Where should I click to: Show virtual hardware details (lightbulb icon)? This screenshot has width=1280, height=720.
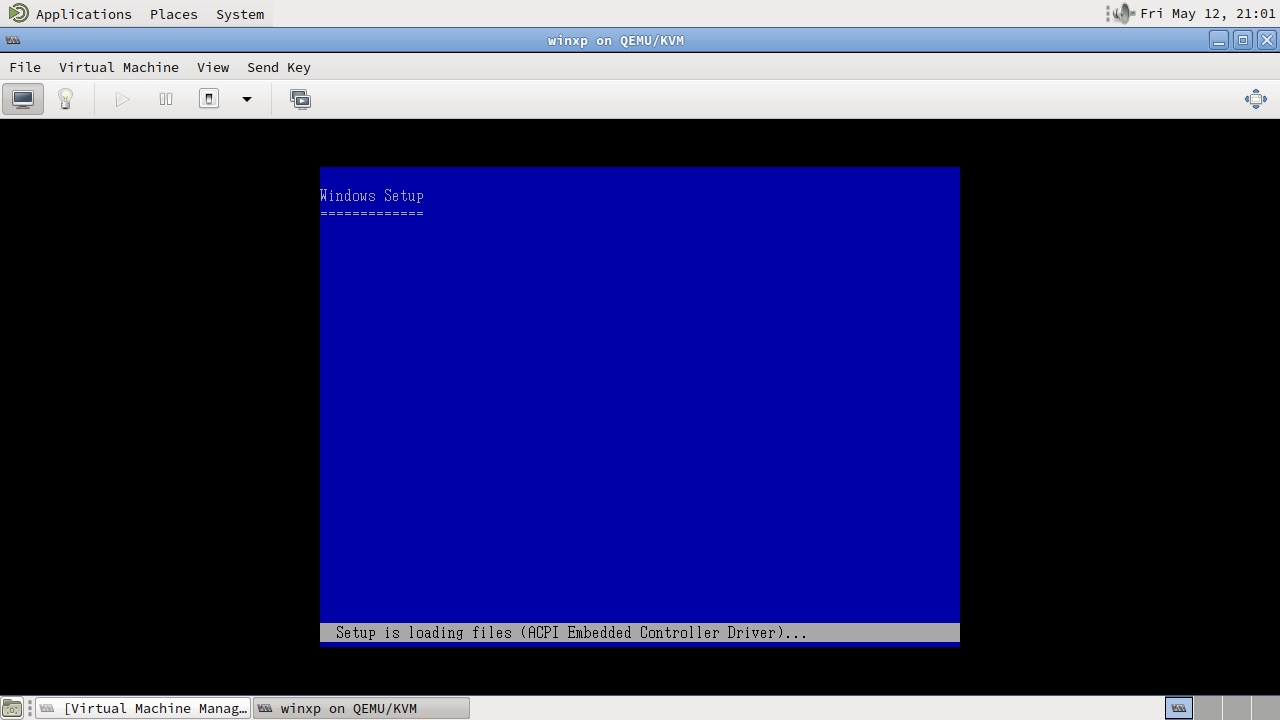[66, 99]
